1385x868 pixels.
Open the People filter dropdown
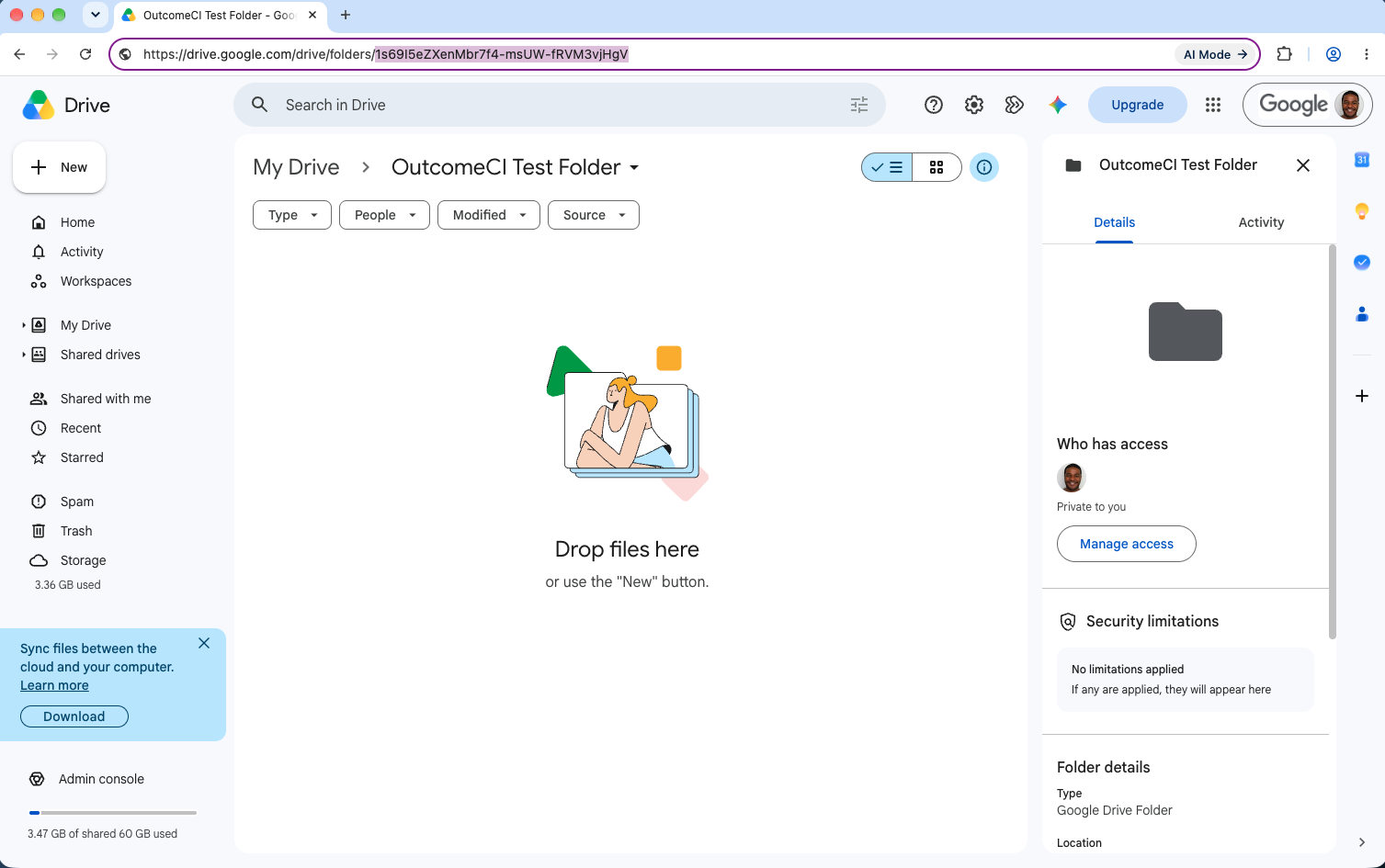tap(384, 215)
